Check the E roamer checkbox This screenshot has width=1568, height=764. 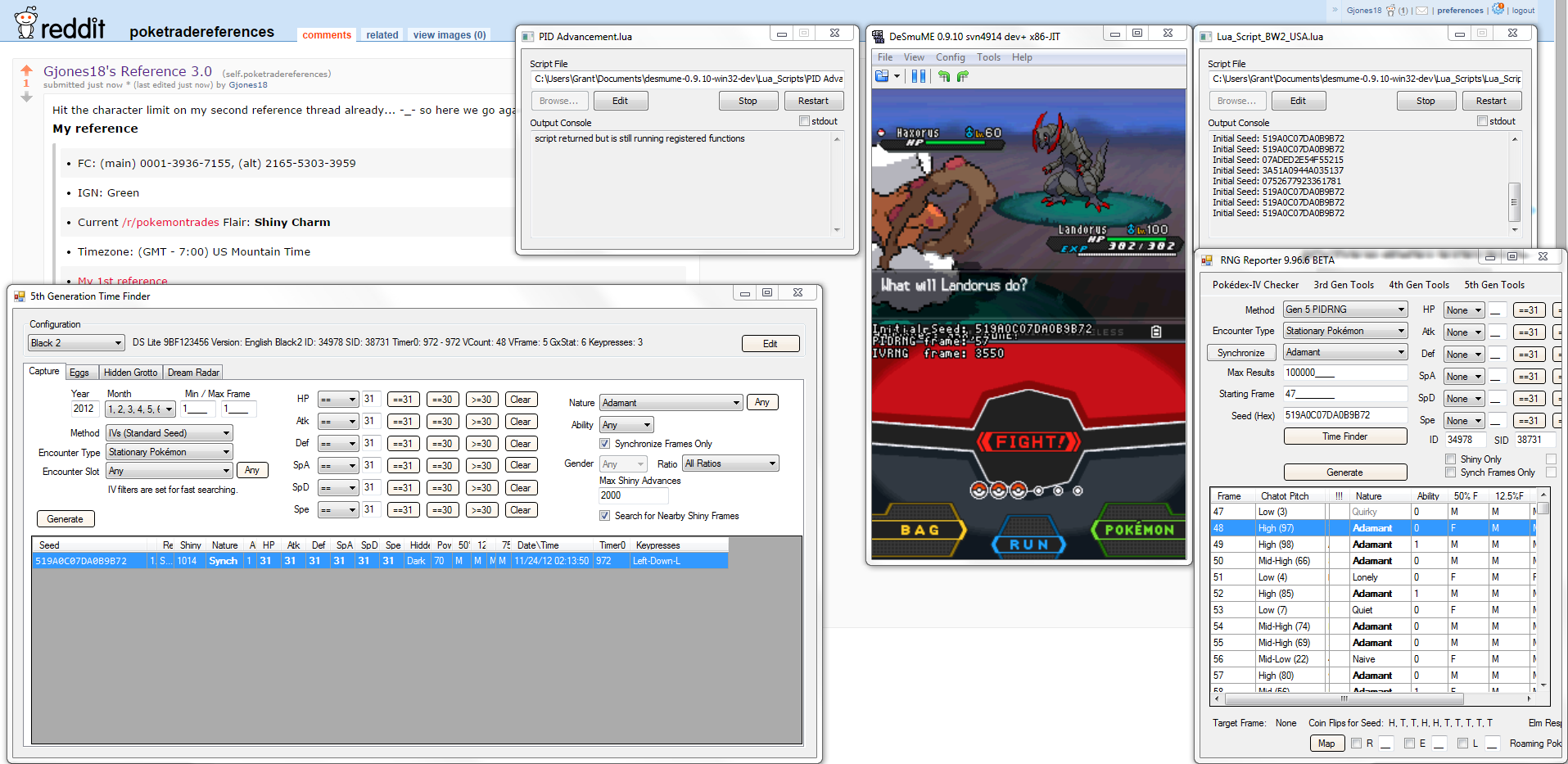click(x=1409, y=744)
